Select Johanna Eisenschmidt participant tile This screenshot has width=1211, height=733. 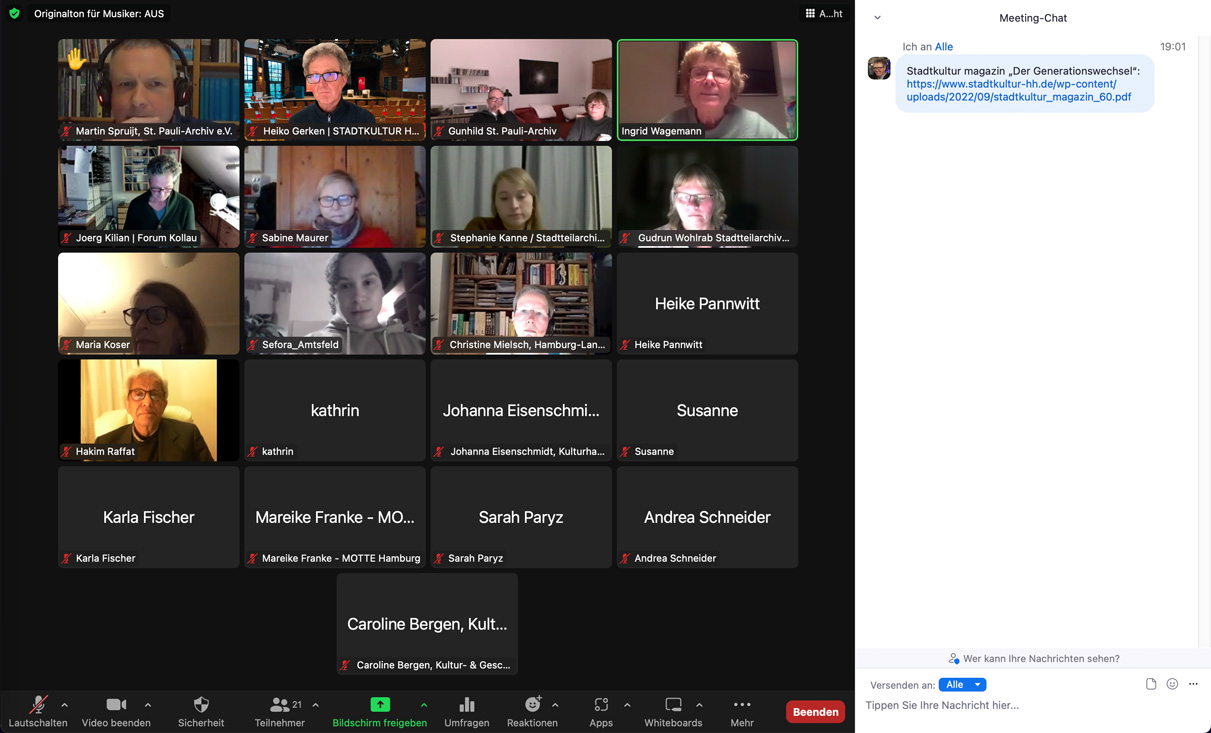(521, 410)
